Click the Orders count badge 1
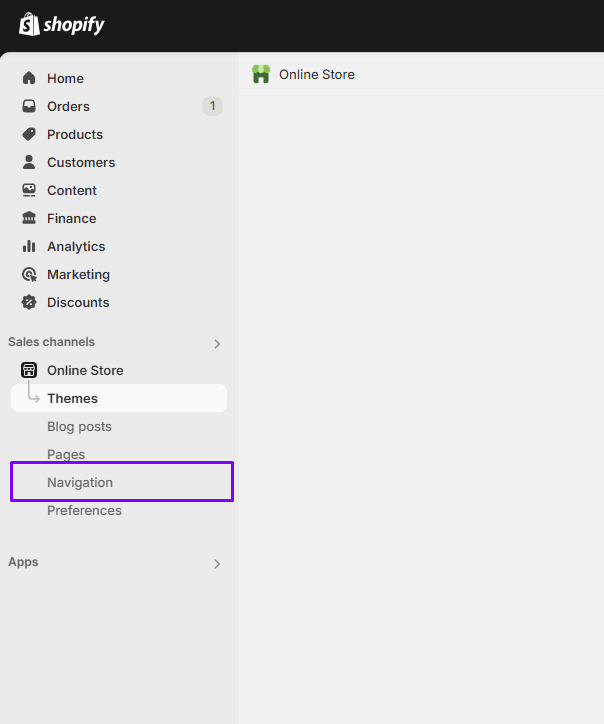604x724 pixels. pyautogui.click(x=212, y=106)
